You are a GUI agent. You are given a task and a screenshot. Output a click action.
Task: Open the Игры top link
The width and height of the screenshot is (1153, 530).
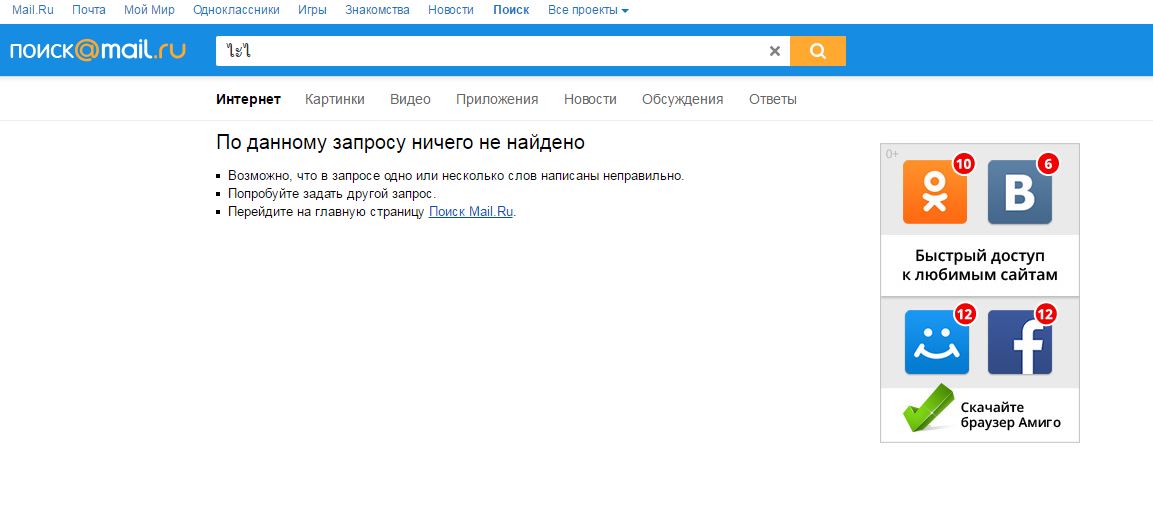point(313,10)
